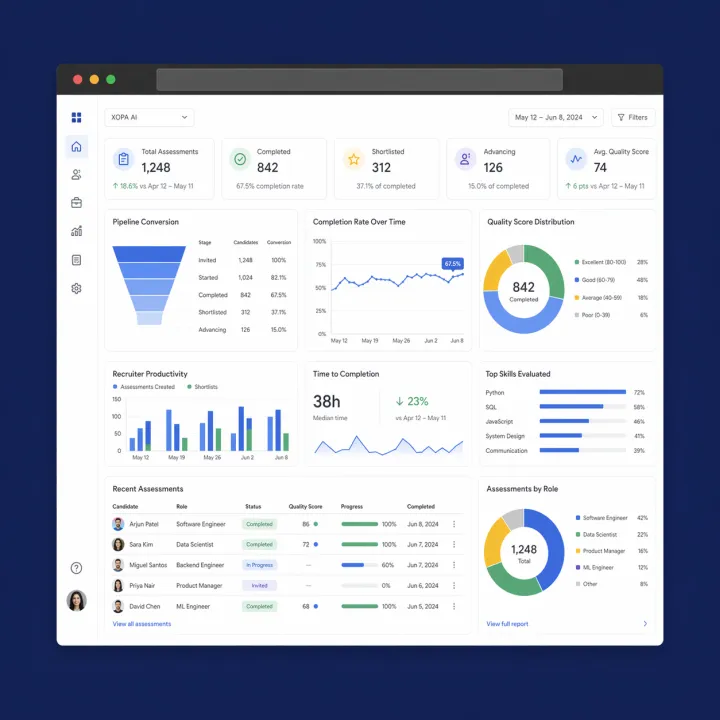This screenshot has width=720, height=720.
Task: Click Sara Kim's avatar
Action: 118,544
